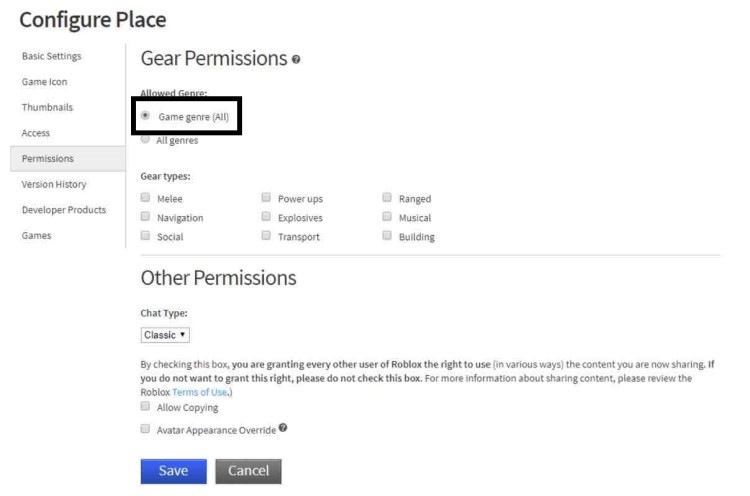Select the Game genre (All) radio button
Viewport: 750px width, 496px height.
[x=146, y=116]
